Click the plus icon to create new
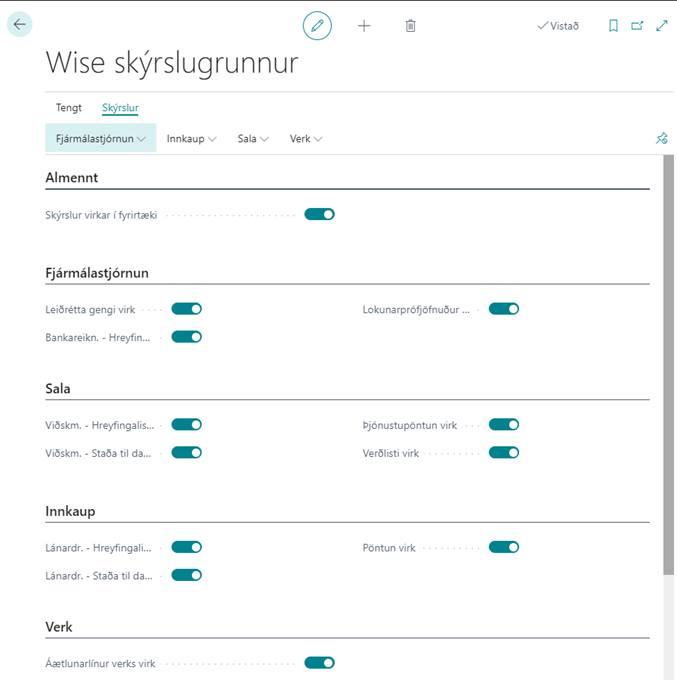This screenshot has width=677, height=680. pos(364,25)
